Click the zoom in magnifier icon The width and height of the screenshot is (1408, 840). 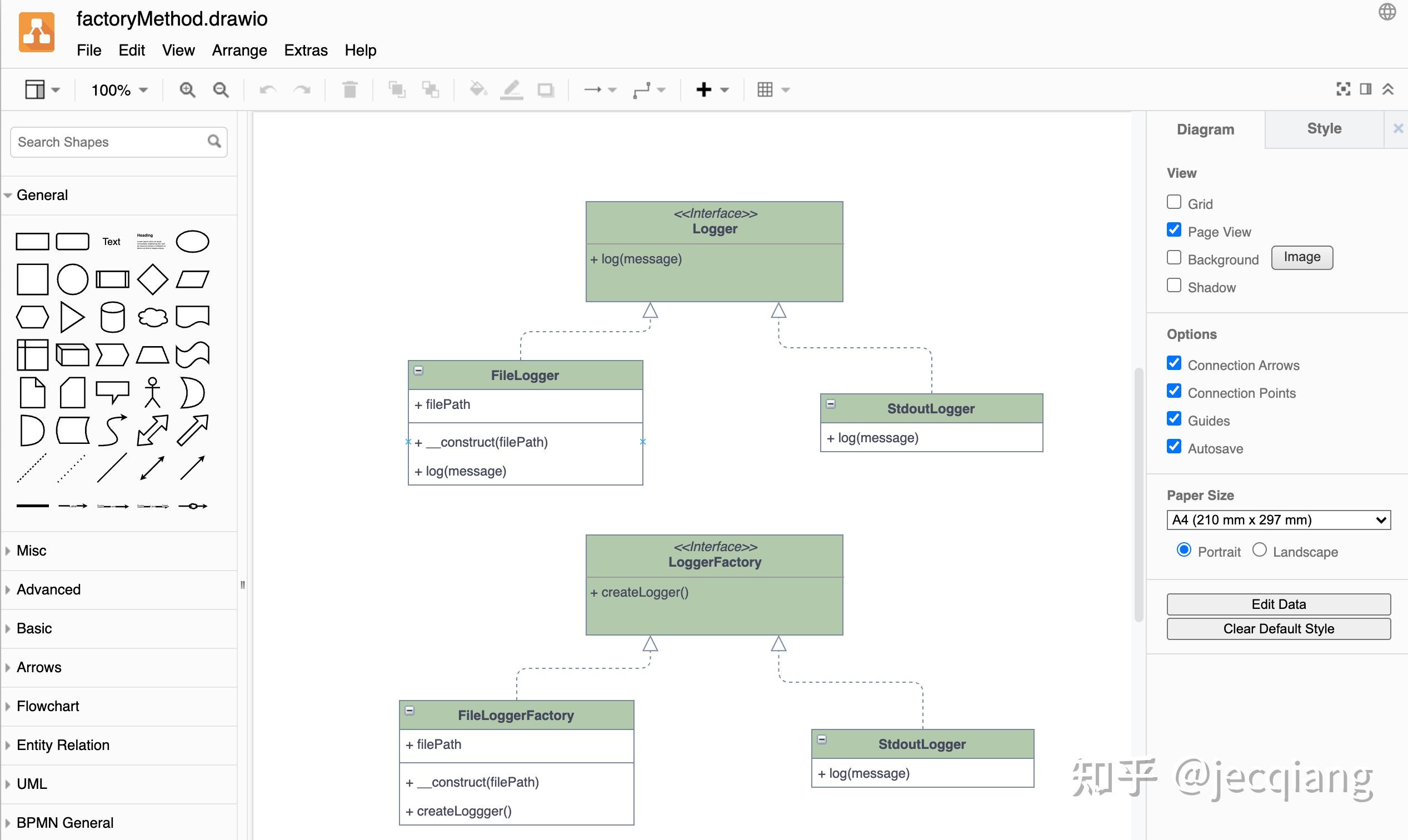click(187, 89)
